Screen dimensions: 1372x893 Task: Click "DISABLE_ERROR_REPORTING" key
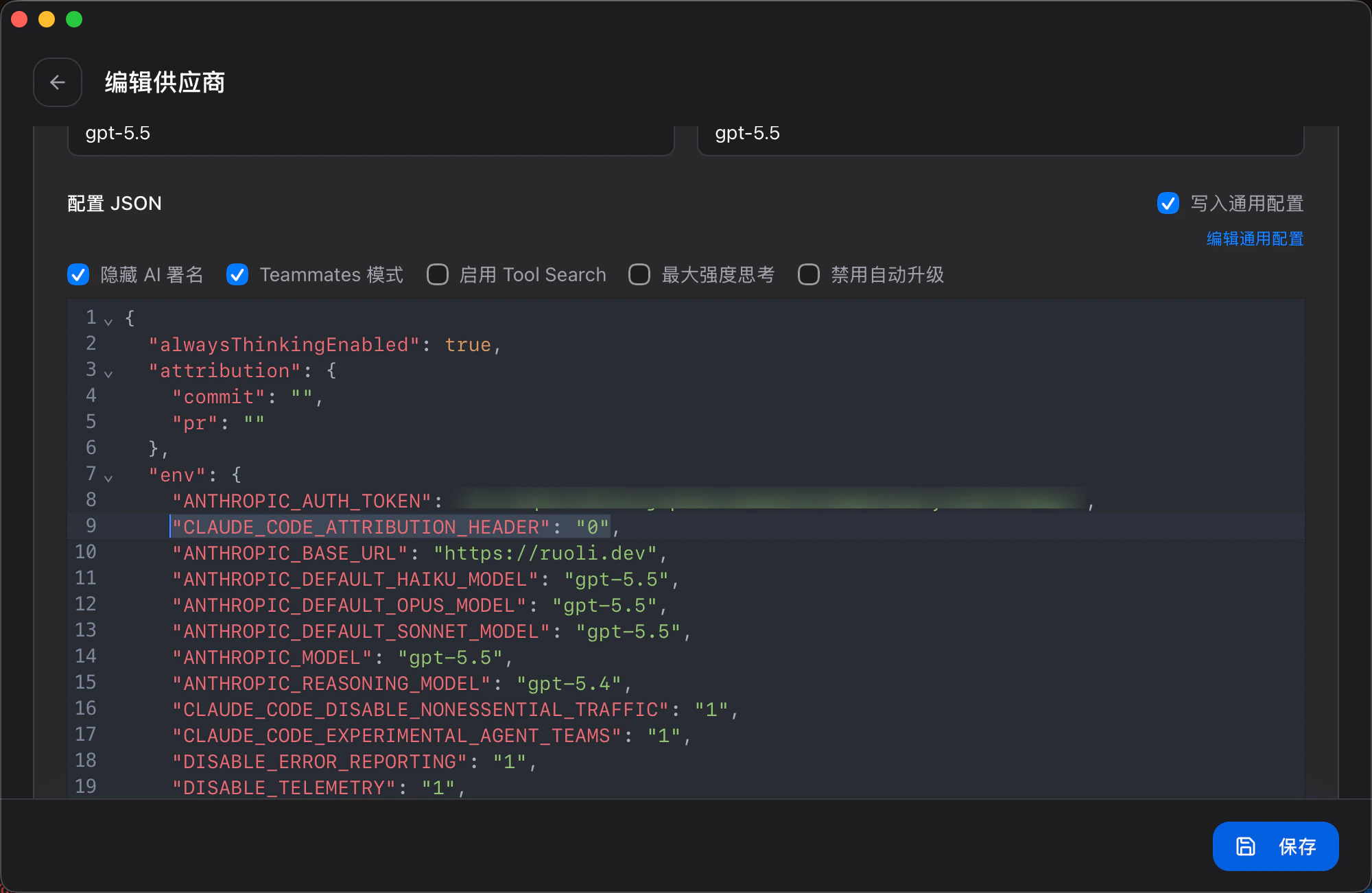(320, 761)
